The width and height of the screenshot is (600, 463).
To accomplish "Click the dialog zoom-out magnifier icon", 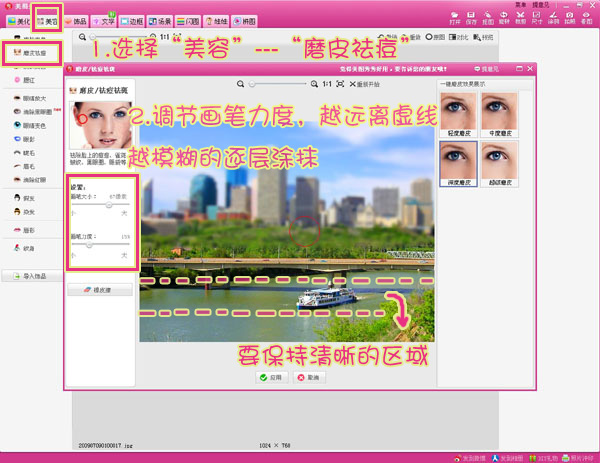I will (x=240, y=84).
